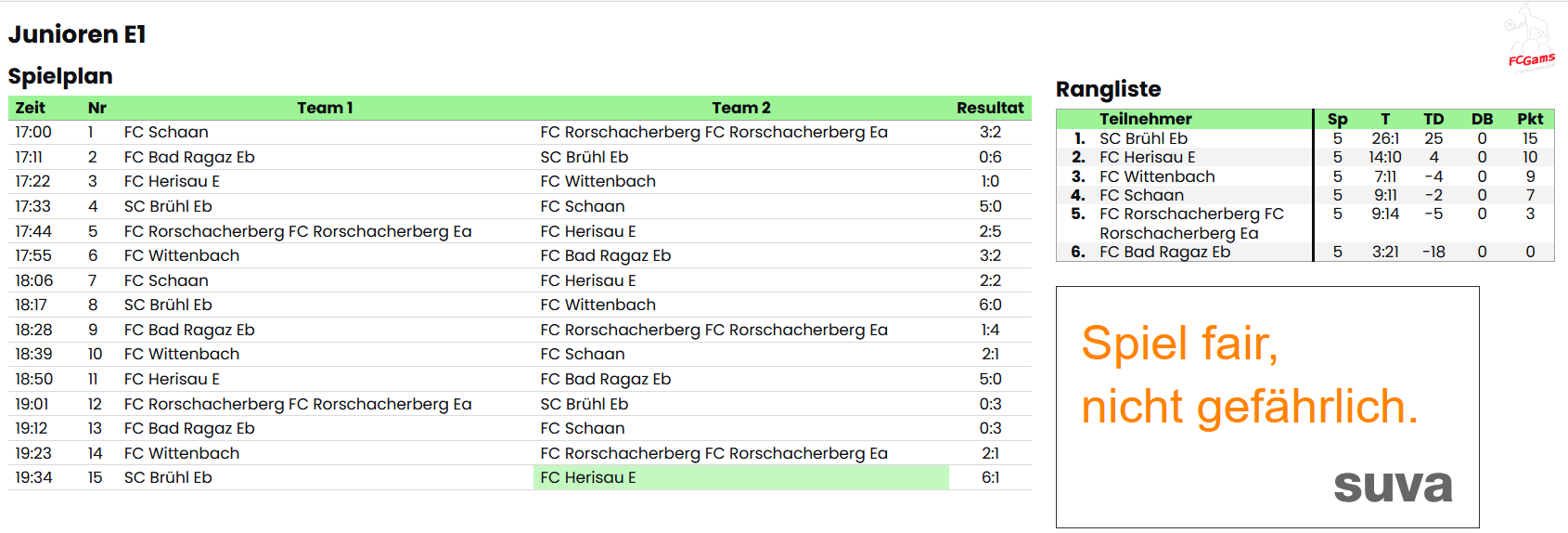Click the Rangliste section heading
The image size is (1568, 533).
(1108, 89)
